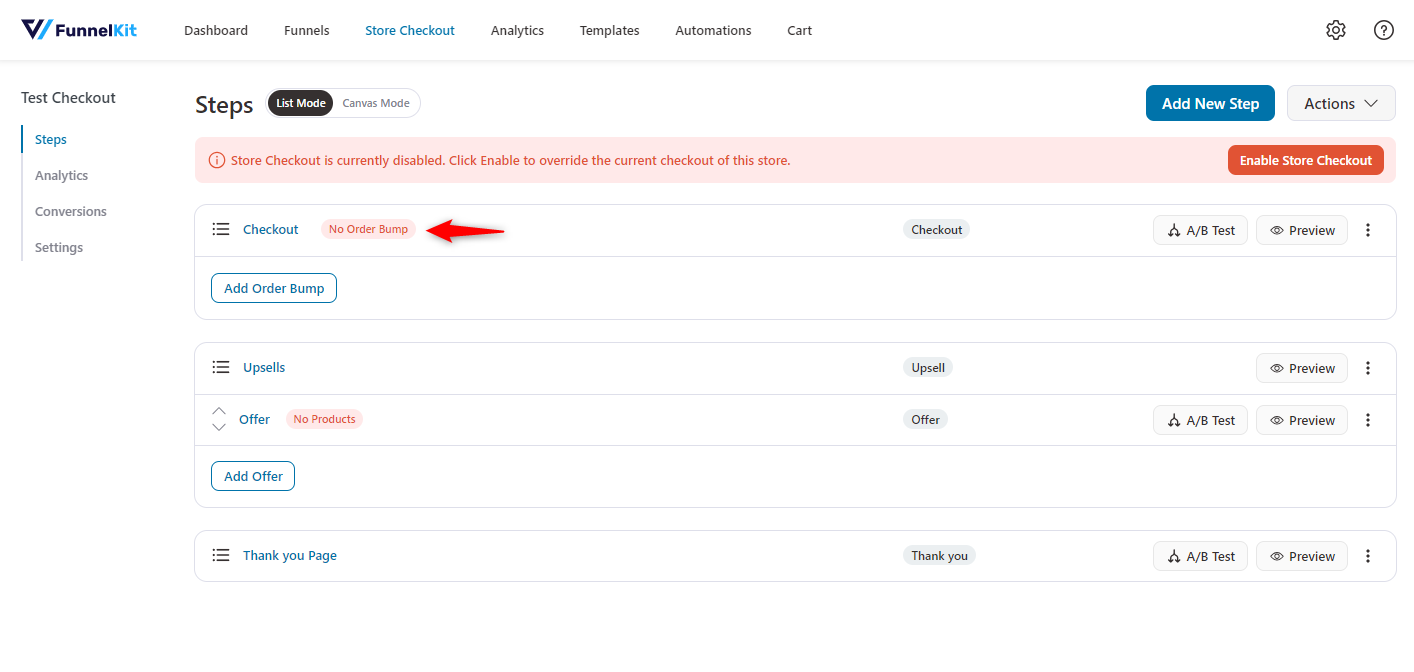Select the Steps tab in the sidebar
This screenshot has width=1414, height=672.
51,139
